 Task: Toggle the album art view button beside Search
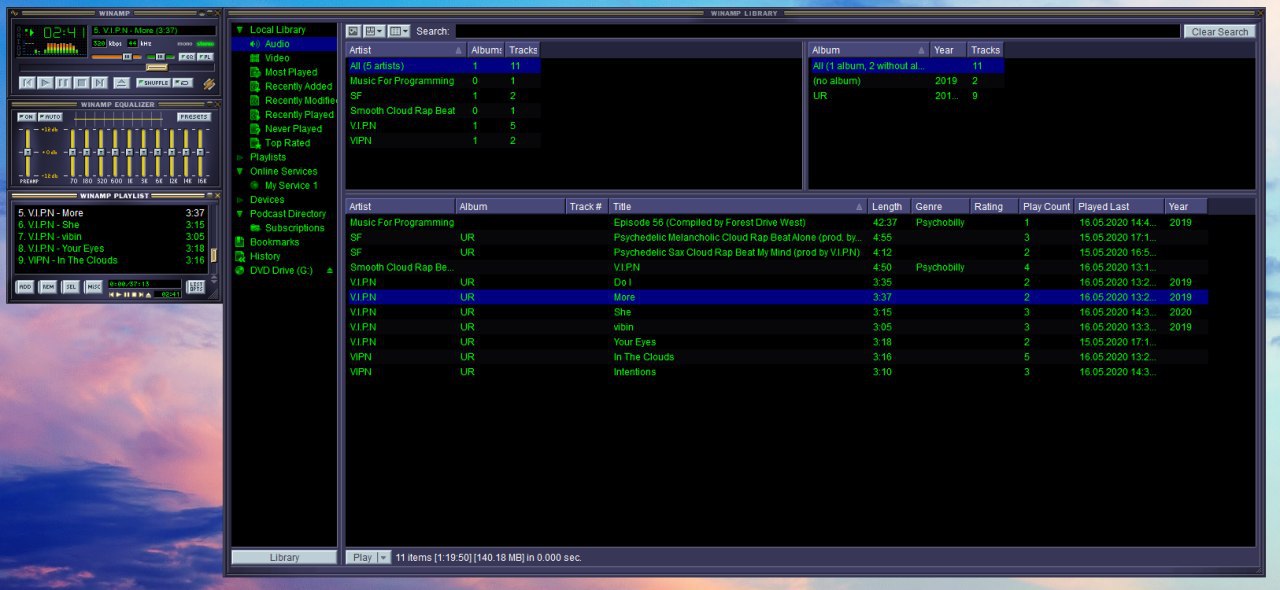point(353,31)
